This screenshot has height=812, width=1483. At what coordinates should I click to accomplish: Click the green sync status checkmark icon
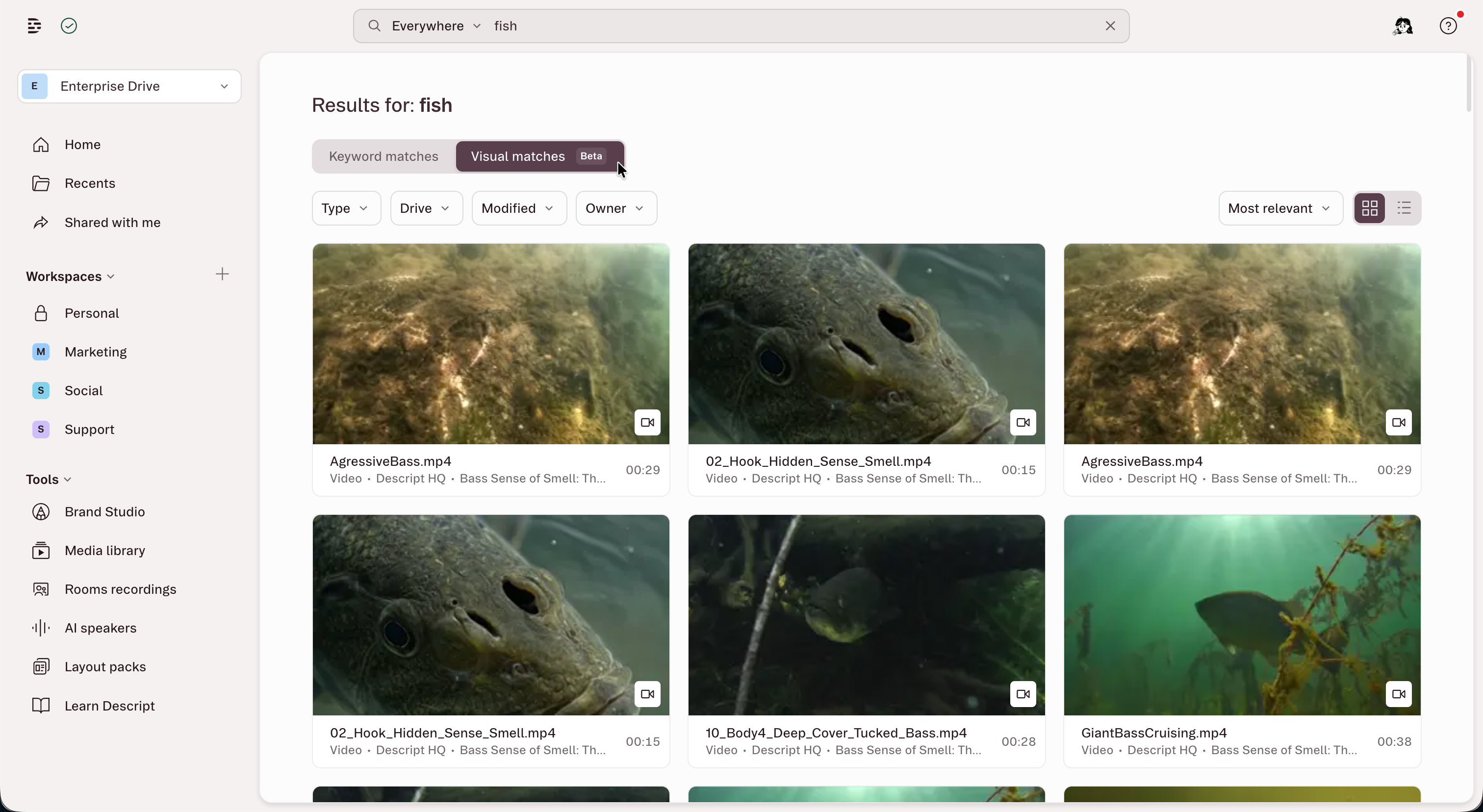click(x=69, y=26)
